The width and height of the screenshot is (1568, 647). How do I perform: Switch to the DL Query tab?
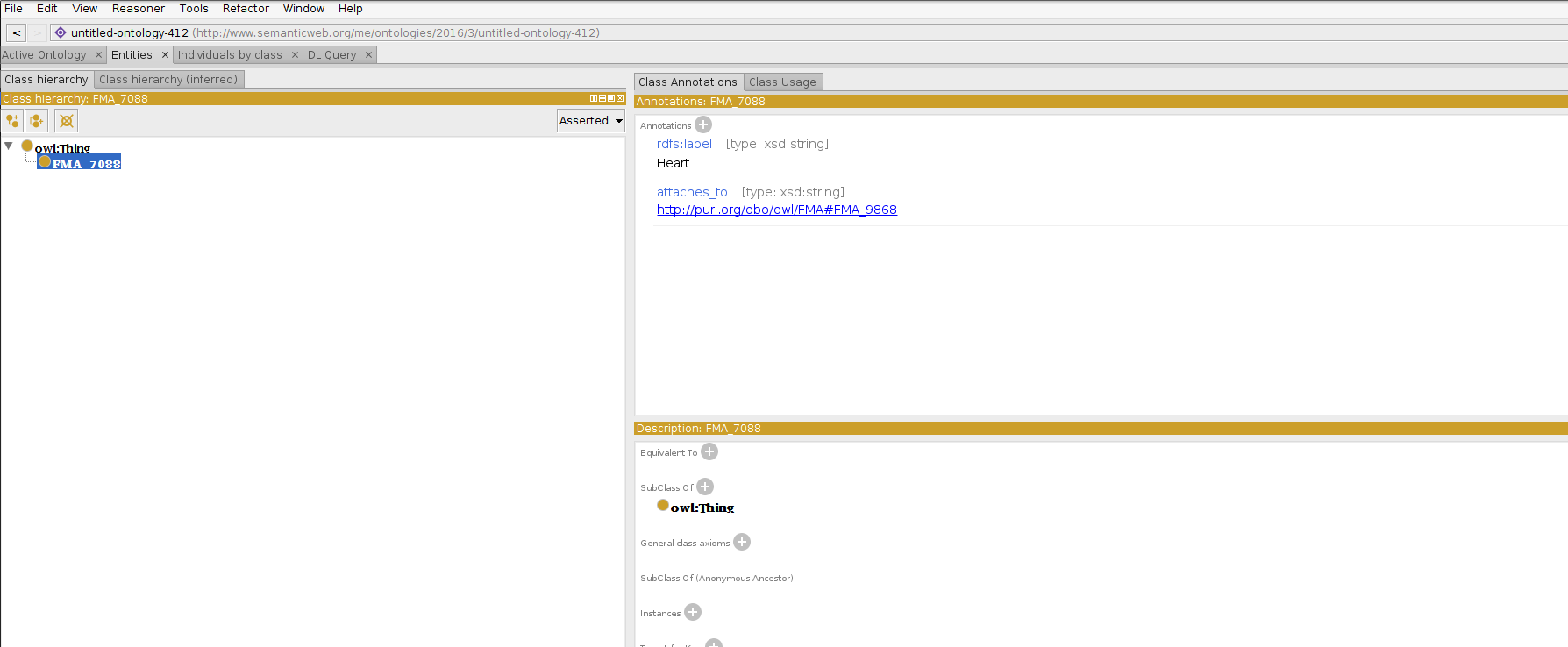(332, 55)
